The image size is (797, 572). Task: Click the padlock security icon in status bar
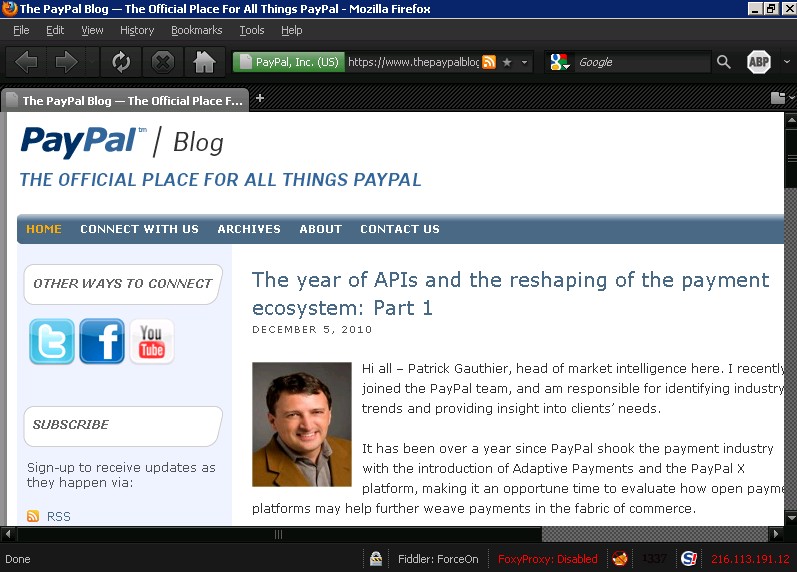click(376, 559)
